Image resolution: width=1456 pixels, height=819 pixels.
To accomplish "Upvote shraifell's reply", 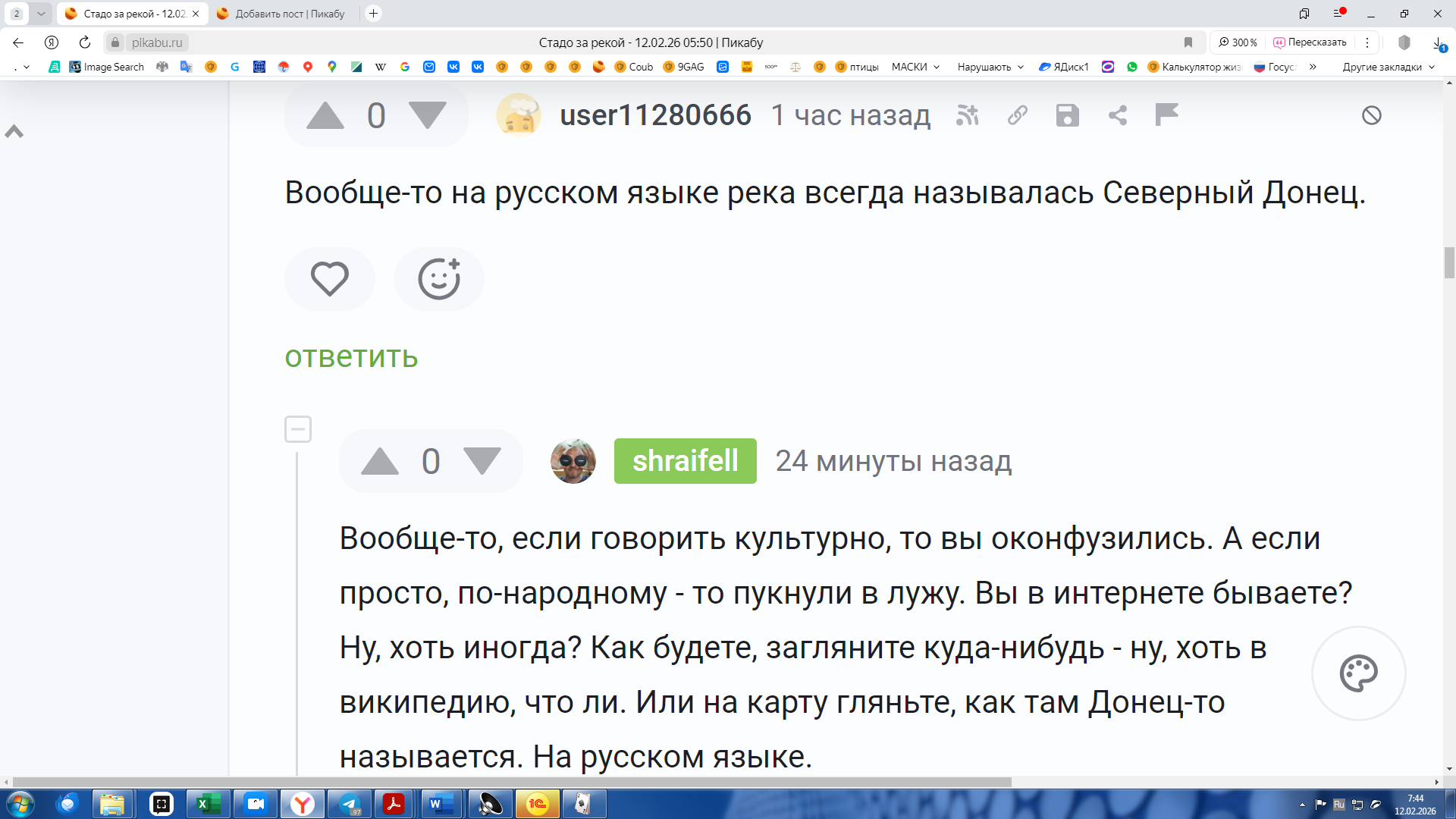I will (x=380, y=461).
